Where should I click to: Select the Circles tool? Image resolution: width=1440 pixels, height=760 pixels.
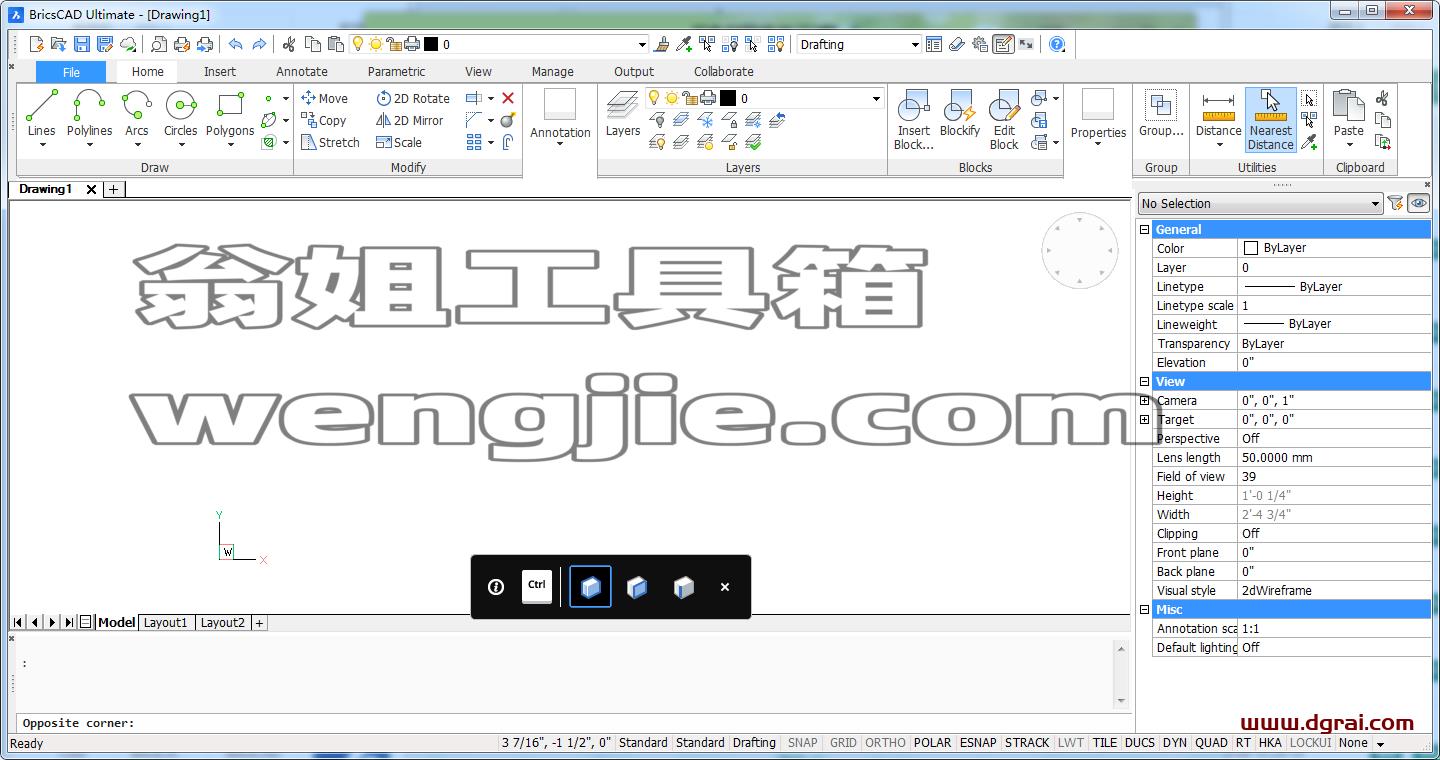[180, 112]
